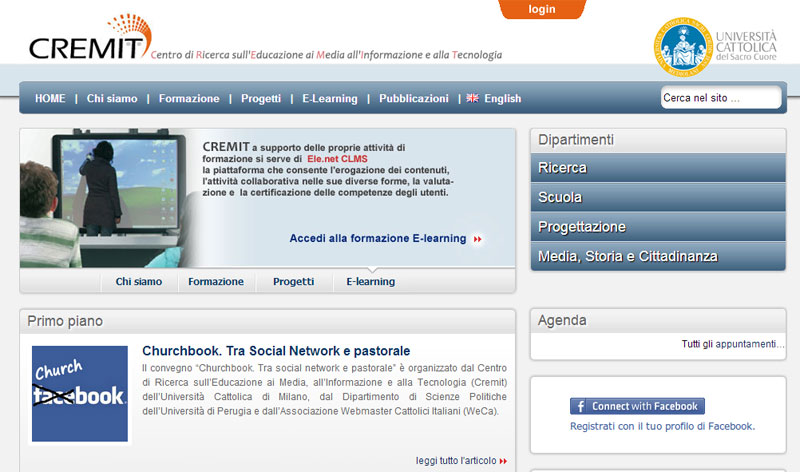Select Formazione in the top navigation bar

189,99
